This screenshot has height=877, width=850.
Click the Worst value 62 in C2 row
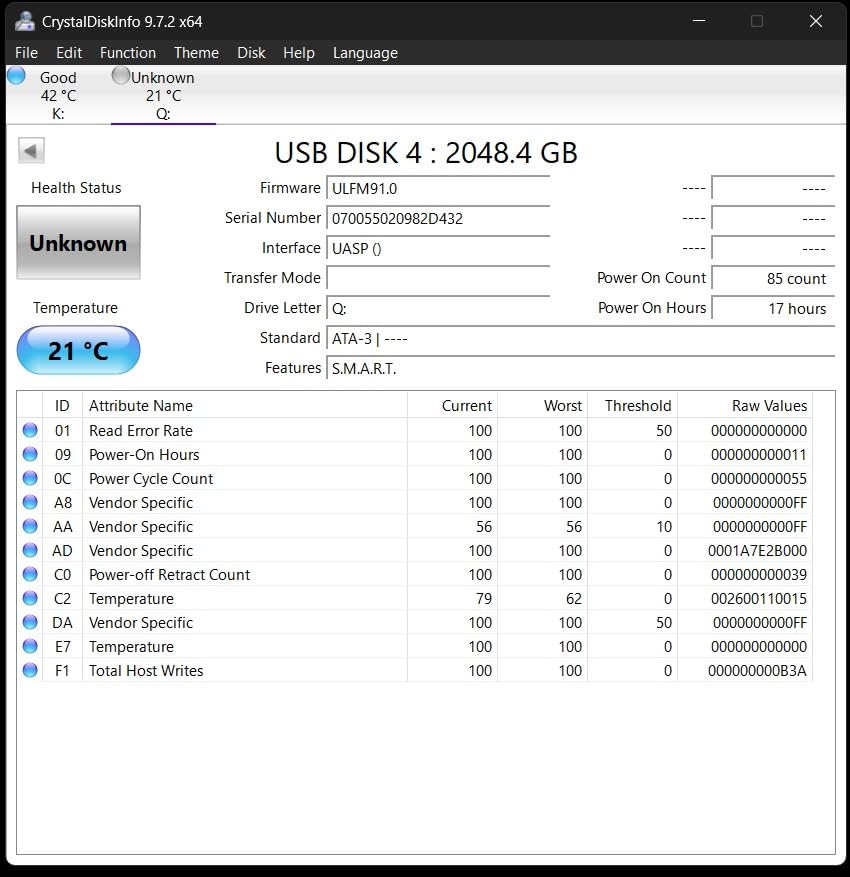(574, 599)
